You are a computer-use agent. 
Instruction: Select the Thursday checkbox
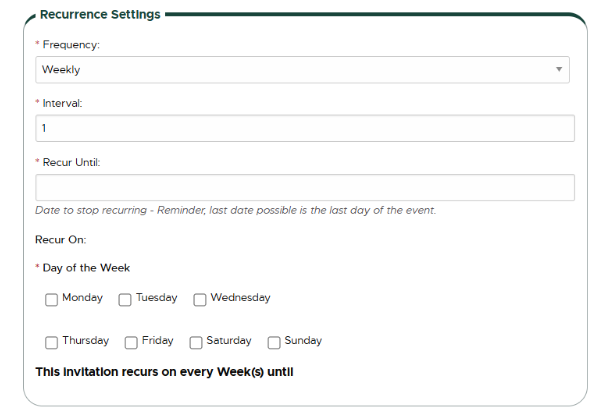(51, 343)
